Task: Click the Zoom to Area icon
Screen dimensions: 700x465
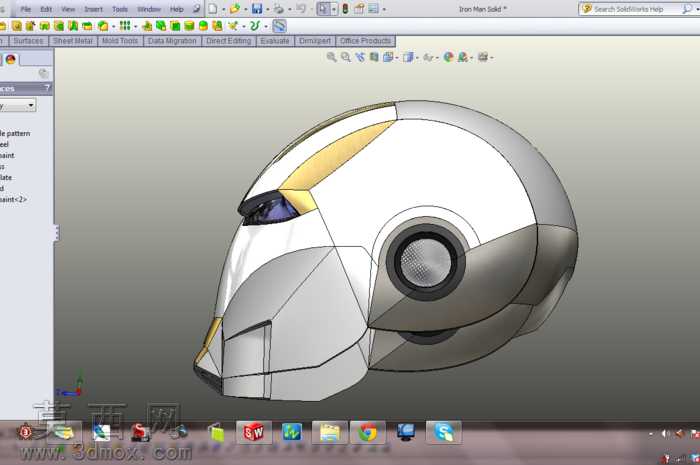Action: [x=346, y=57]
